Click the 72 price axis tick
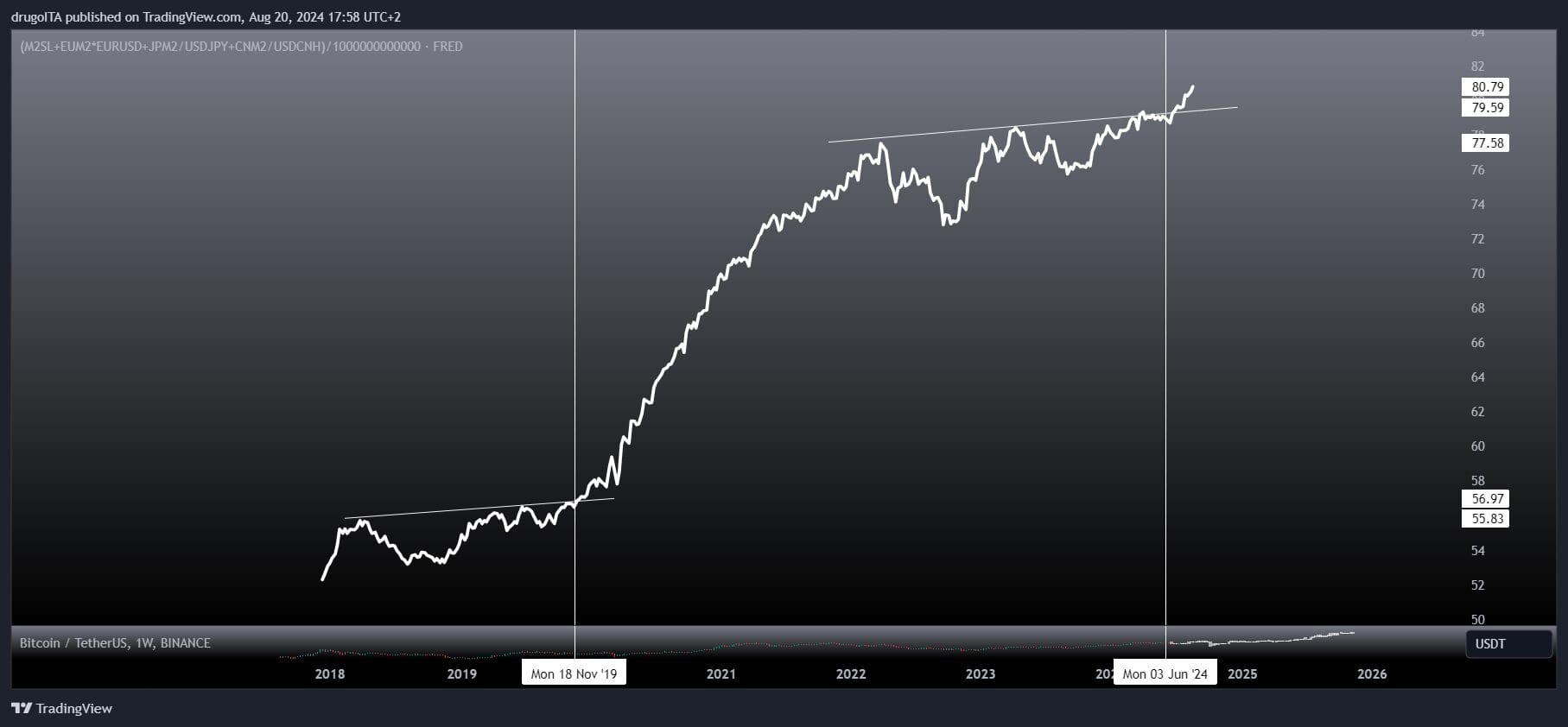1568x727 pixels. [1477, 239]
